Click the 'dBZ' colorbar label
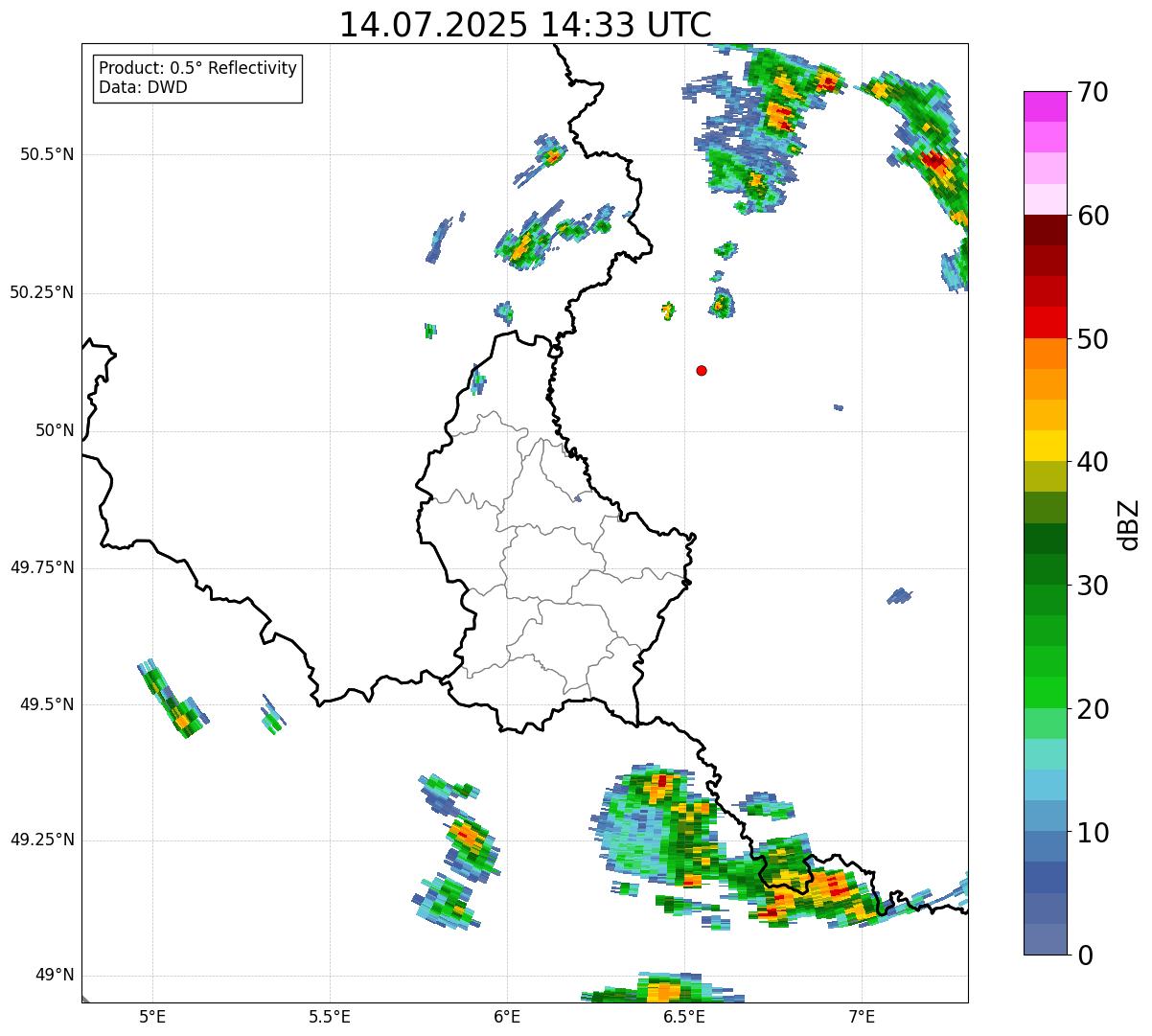This screenshot has width=1152, height=1036. point(1128,523)
